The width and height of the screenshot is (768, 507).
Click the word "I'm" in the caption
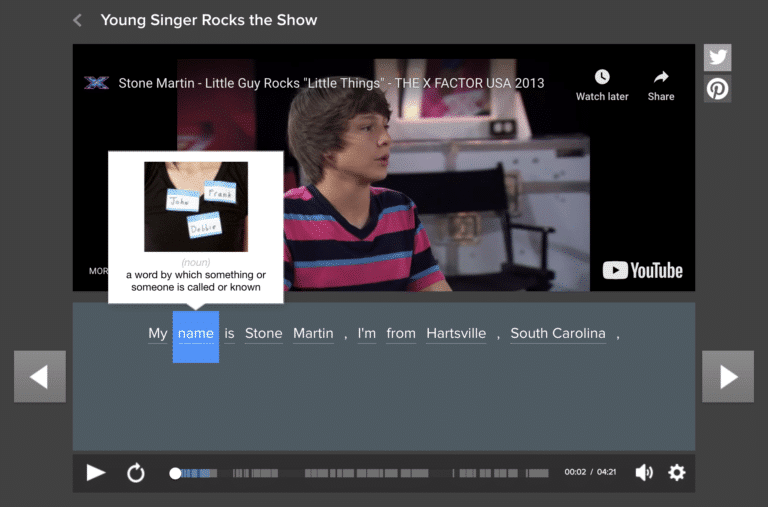click(366, 334)
